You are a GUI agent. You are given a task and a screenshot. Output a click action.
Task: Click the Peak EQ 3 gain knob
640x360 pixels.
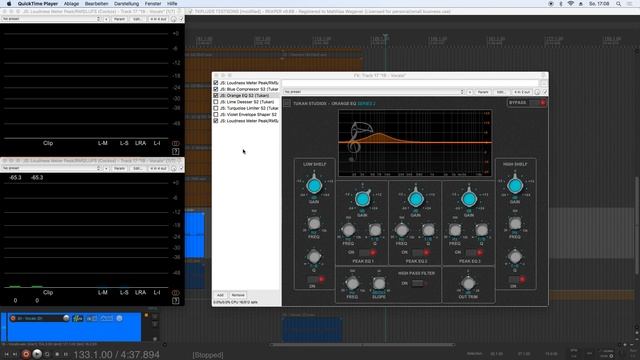coord(469,199)
